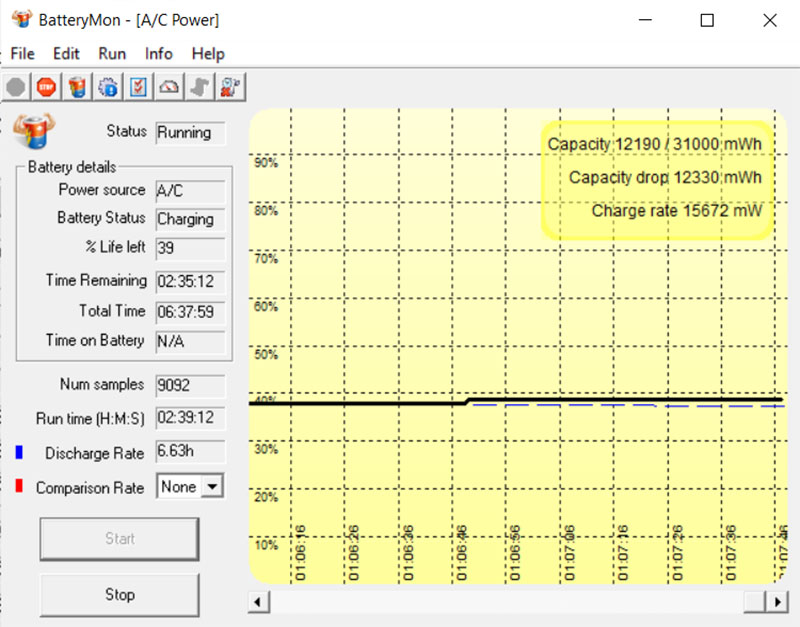Click the greyed-out octagon start toolbar icon
This screenshot has width=800, height=627.
tap(16, 87)
